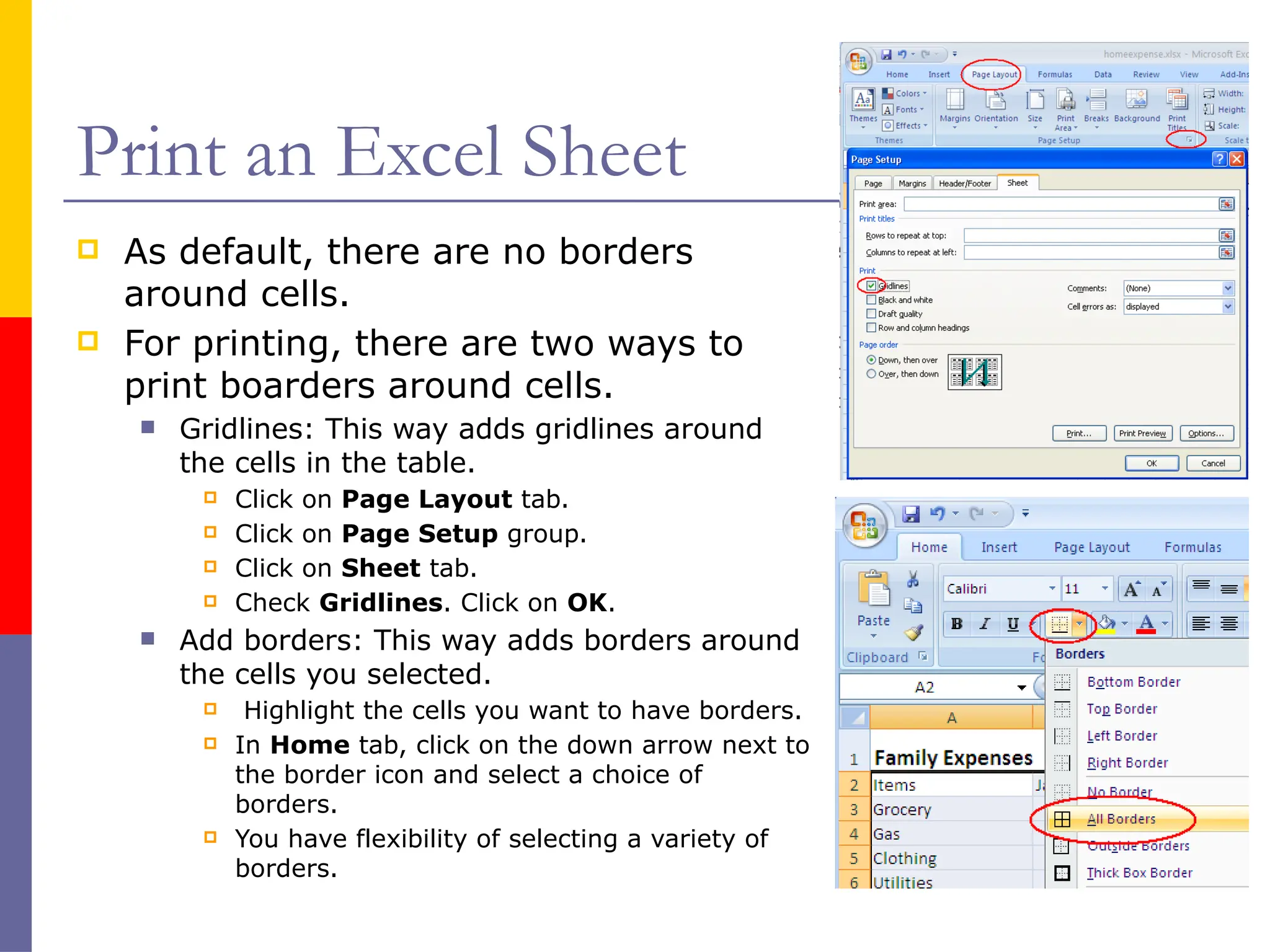Click the Print area input field

click(x=1060, y=204)
